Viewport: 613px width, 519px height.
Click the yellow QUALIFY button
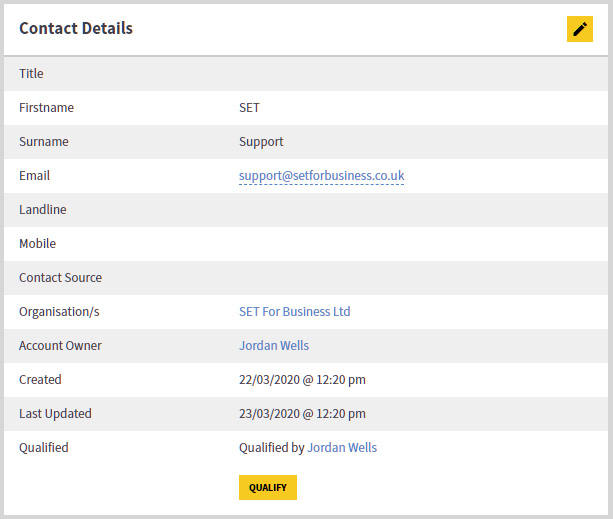tap(268, 487)
